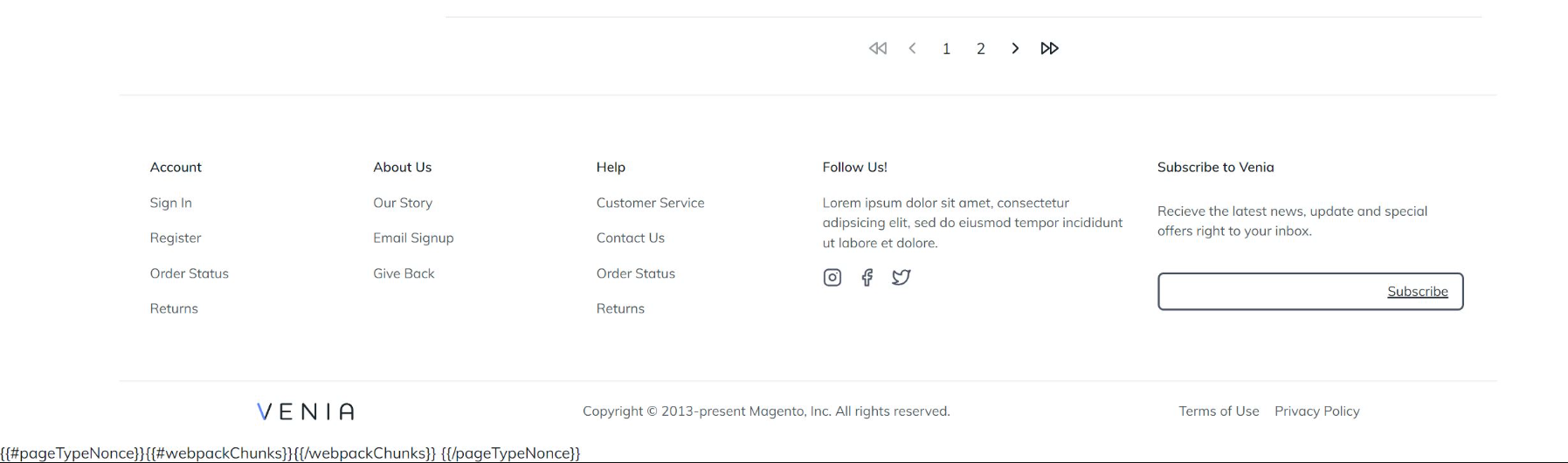Go to next page with right chevron
The image size is (1568, 463).
click(1015, 49)
